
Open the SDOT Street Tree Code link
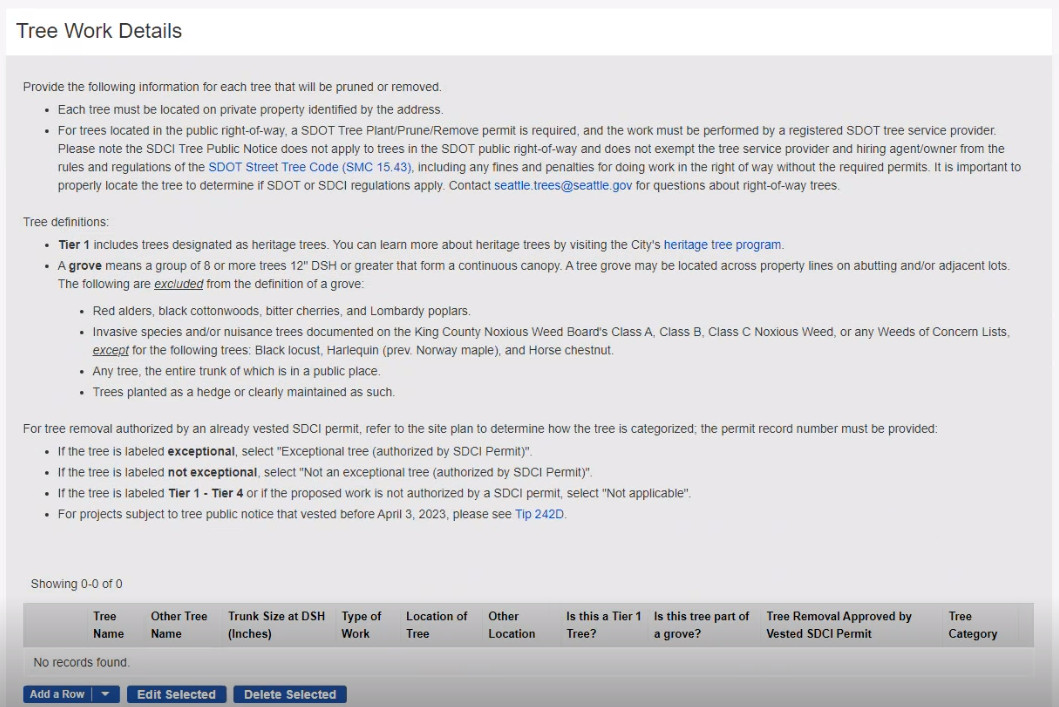pyautogui.click(x=310, y=167)
